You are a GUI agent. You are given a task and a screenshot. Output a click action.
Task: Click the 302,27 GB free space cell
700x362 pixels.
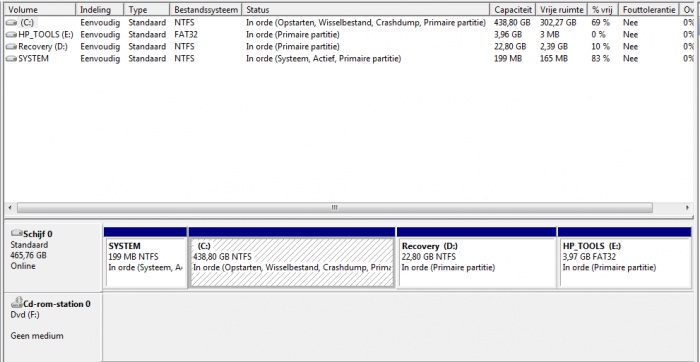point(558,22)
